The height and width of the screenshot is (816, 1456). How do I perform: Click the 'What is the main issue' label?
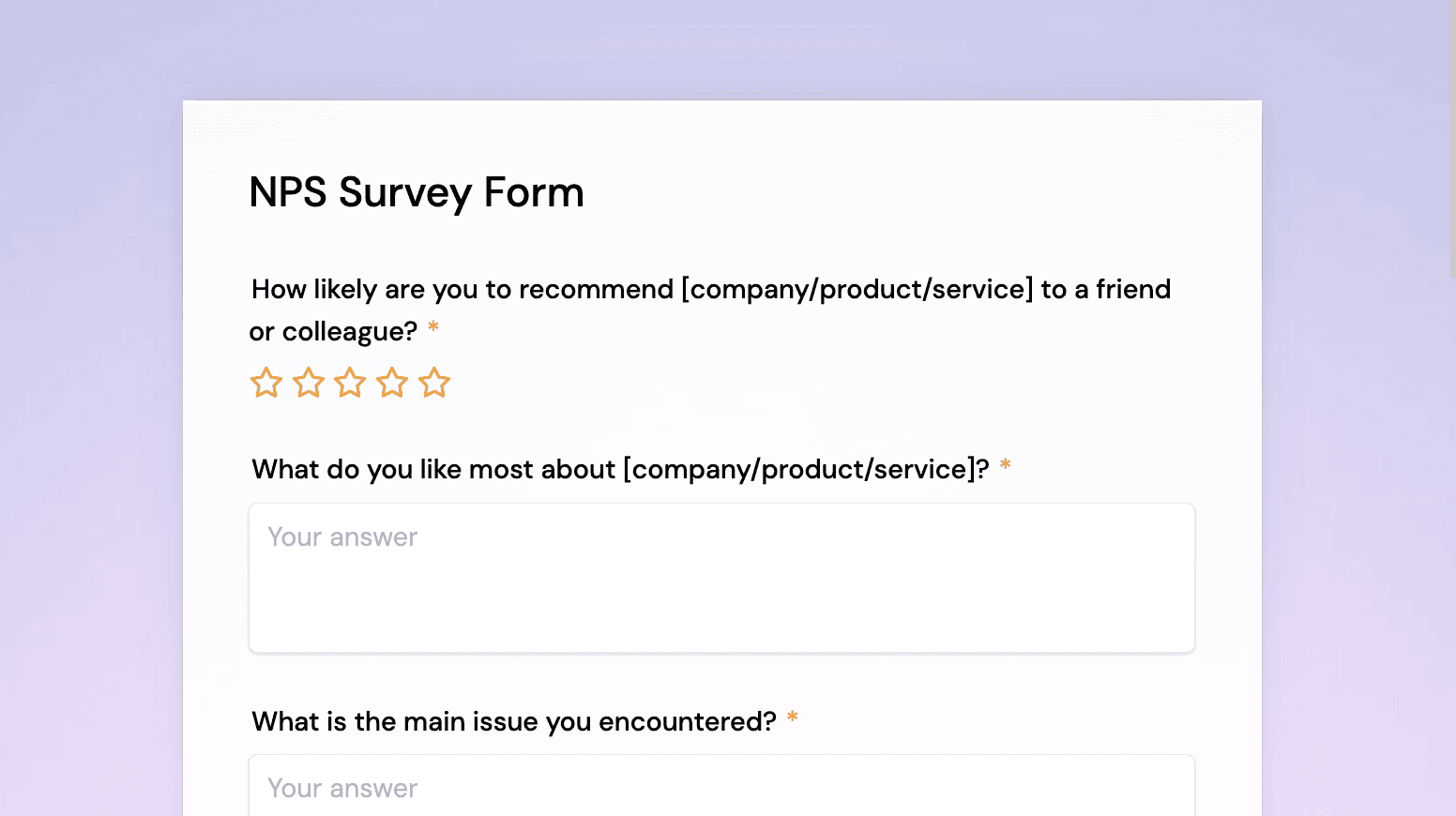point(514,721)
